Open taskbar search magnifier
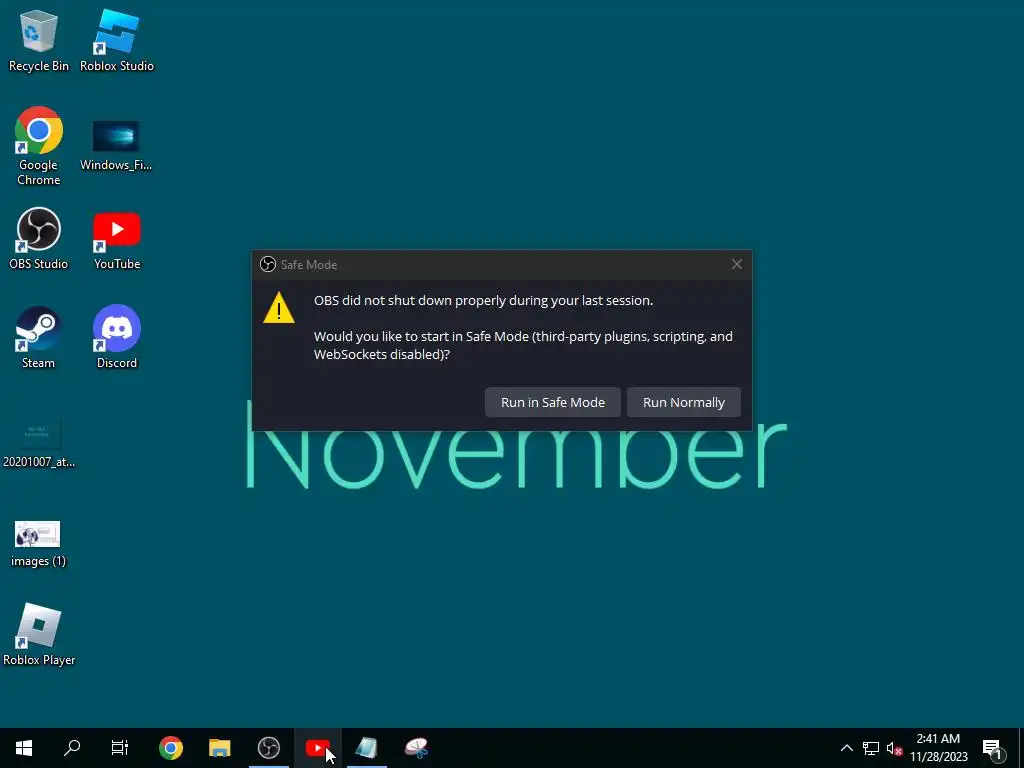The image size is (1024, 768). pyautogui.click(x=72, y=748)
